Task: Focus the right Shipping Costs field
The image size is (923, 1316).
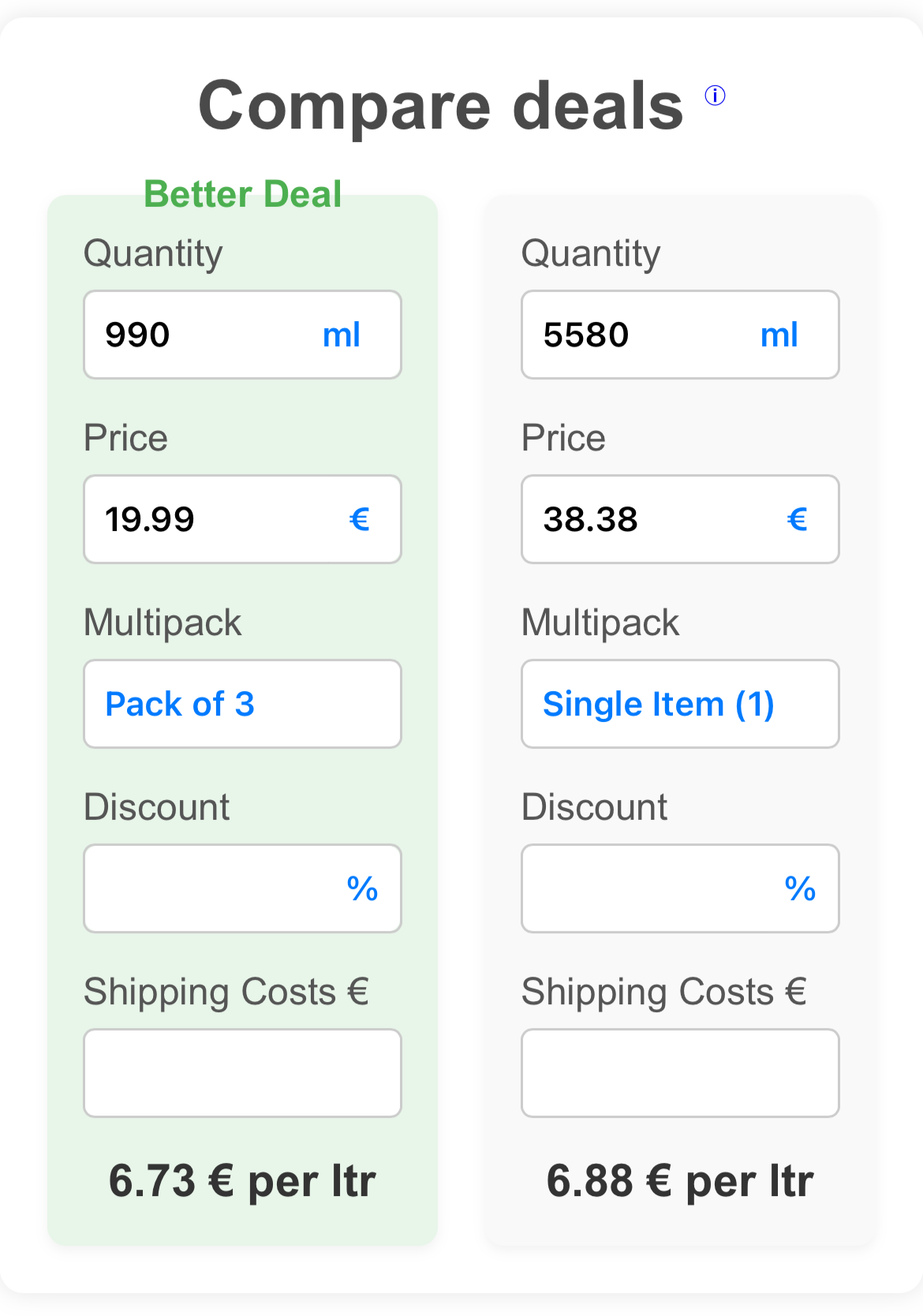Action: coord(680,1073)
